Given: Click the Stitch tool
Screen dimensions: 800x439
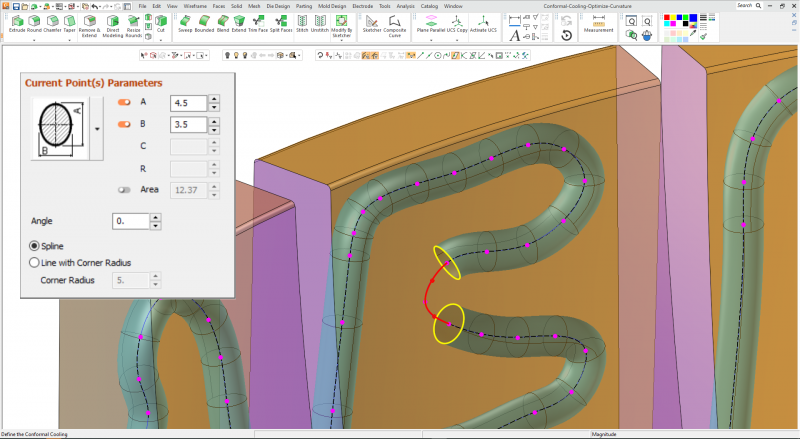Looking at the screenshot, I should click(x=303, y=24).
